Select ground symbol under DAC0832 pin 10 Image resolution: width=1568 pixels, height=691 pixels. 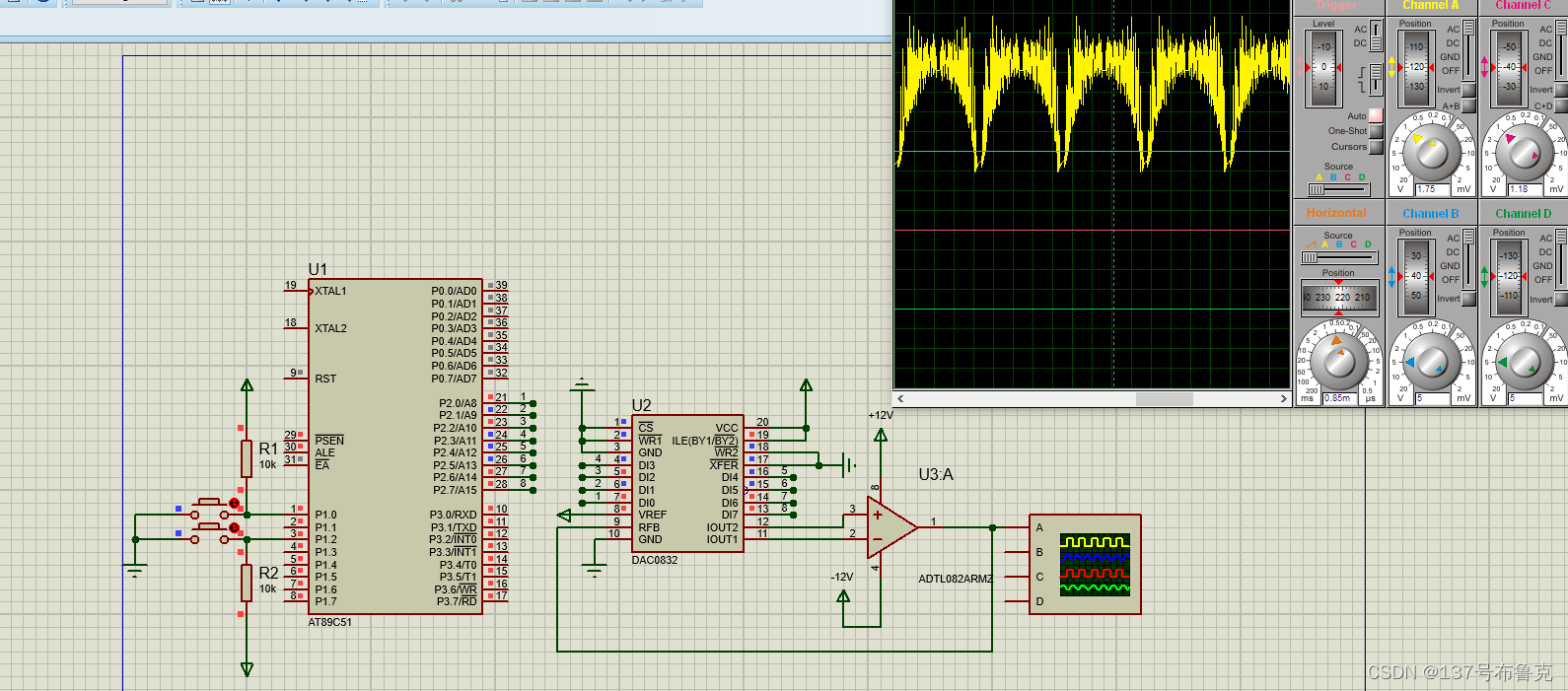[x=594, y=569]
